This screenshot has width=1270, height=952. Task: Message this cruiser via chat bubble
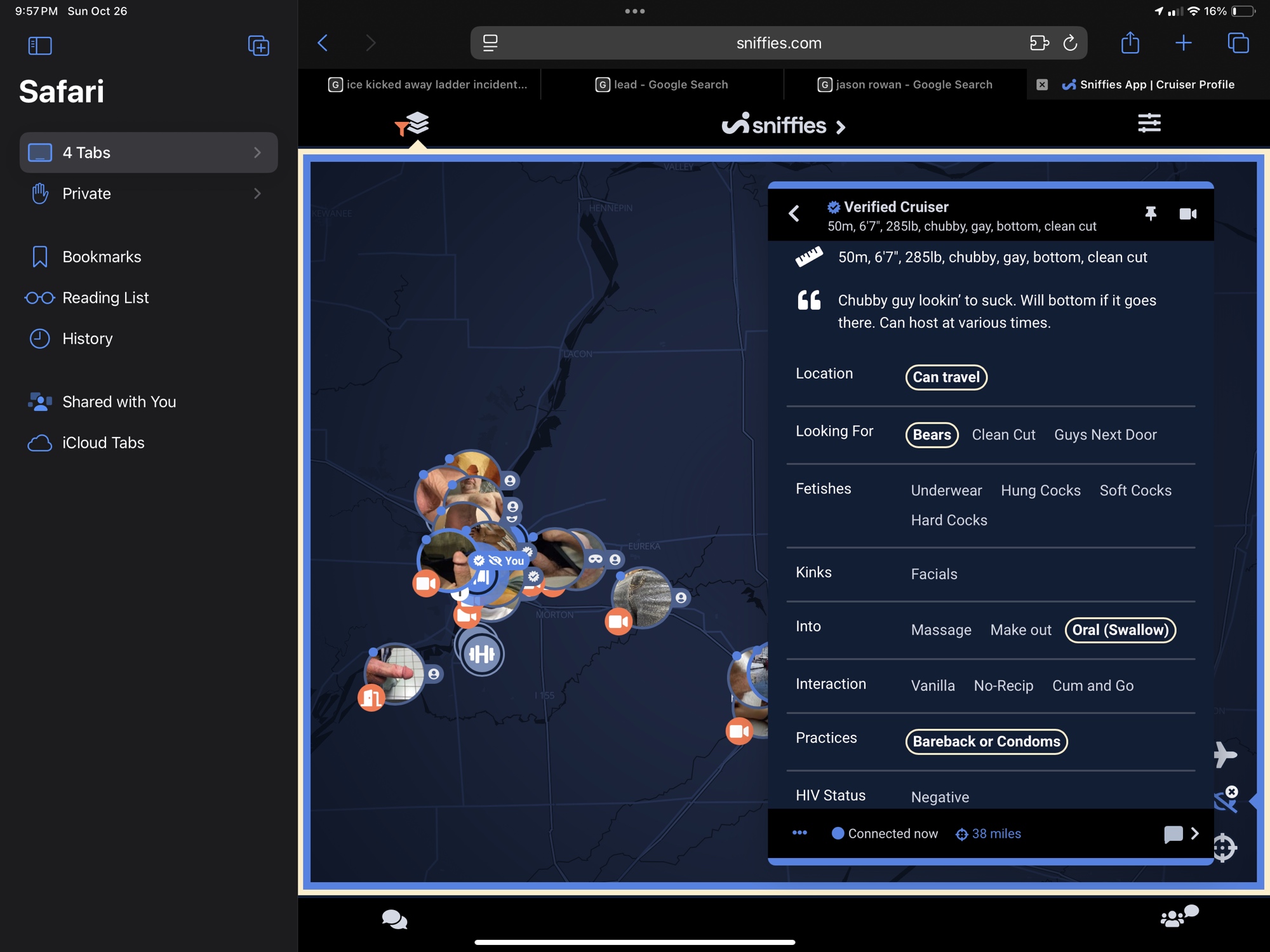pos(1173,834)
